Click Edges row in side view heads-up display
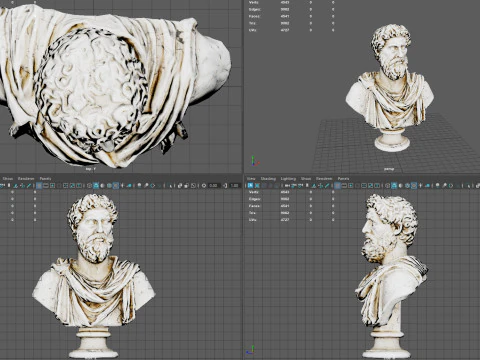The height and width of the screenshot is (360, 480). pos(292,199)
